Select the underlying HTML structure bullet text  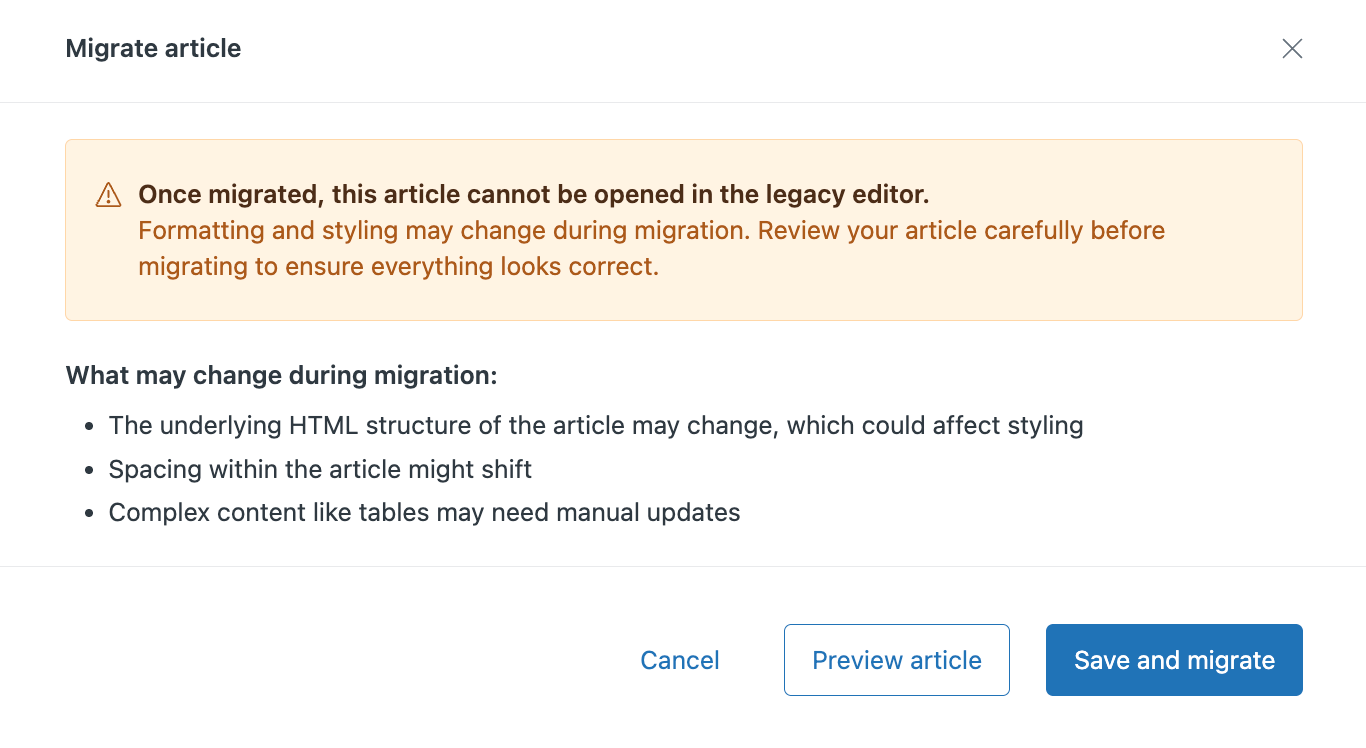point(595,425)
